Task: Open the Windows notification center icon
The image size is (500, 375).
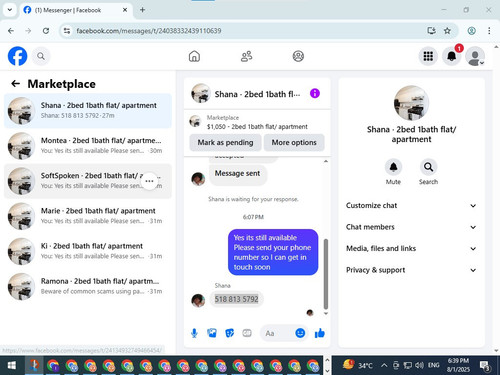Action: pyautogui.click(x=485, y=366)
